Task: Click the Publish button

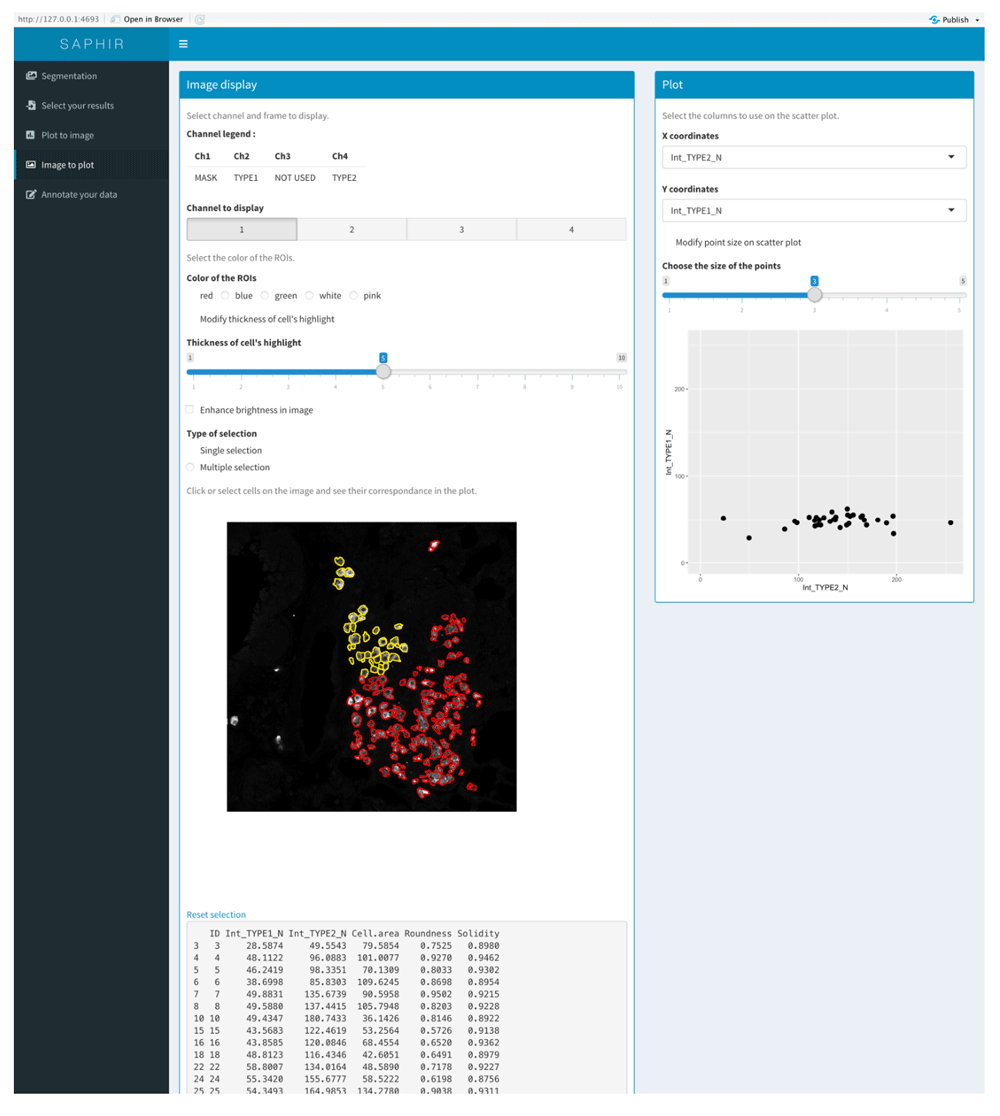Action: click(954, 19)
